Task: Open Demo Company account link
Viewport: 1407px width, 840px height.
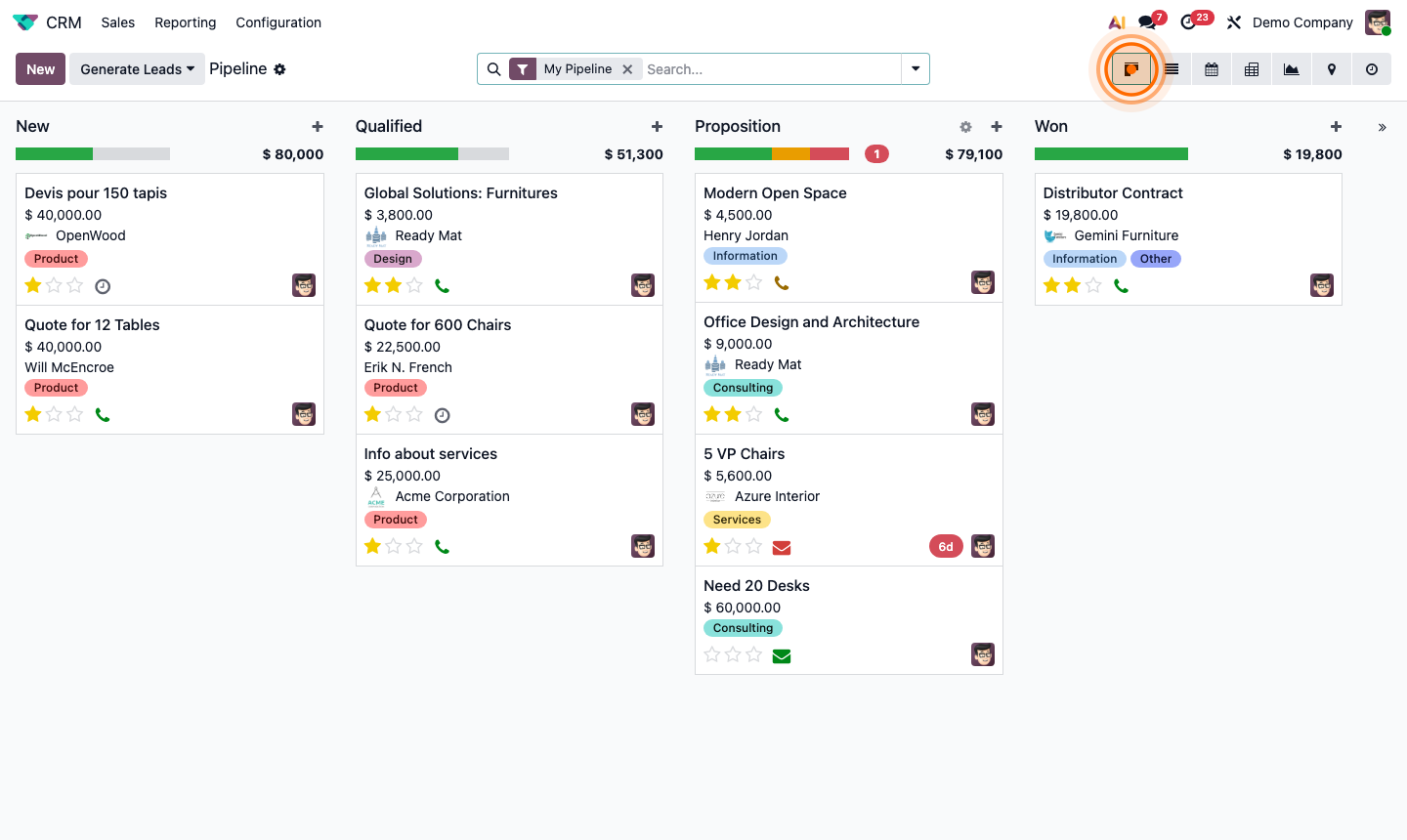Action: pyautogui.click(x=1302, y=21)
